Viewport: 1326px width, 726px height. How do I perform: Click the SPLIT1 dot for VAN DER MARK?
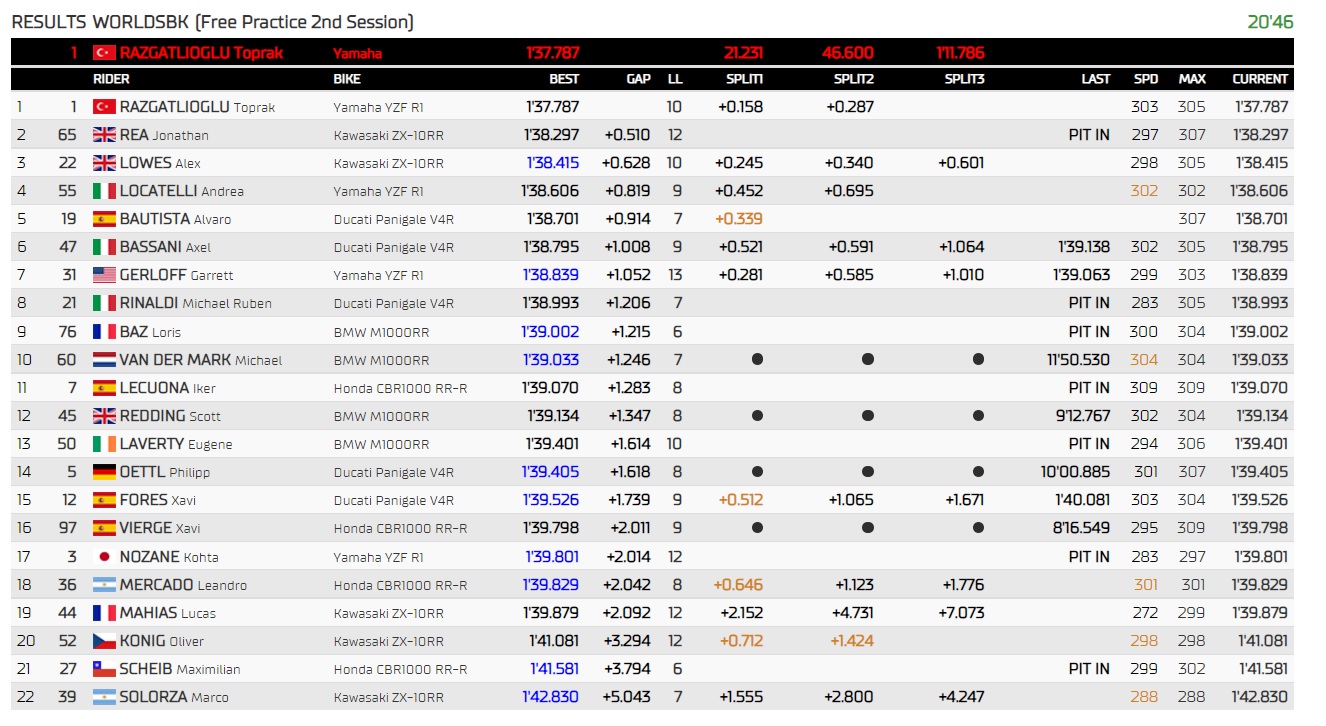coord(758,359)
